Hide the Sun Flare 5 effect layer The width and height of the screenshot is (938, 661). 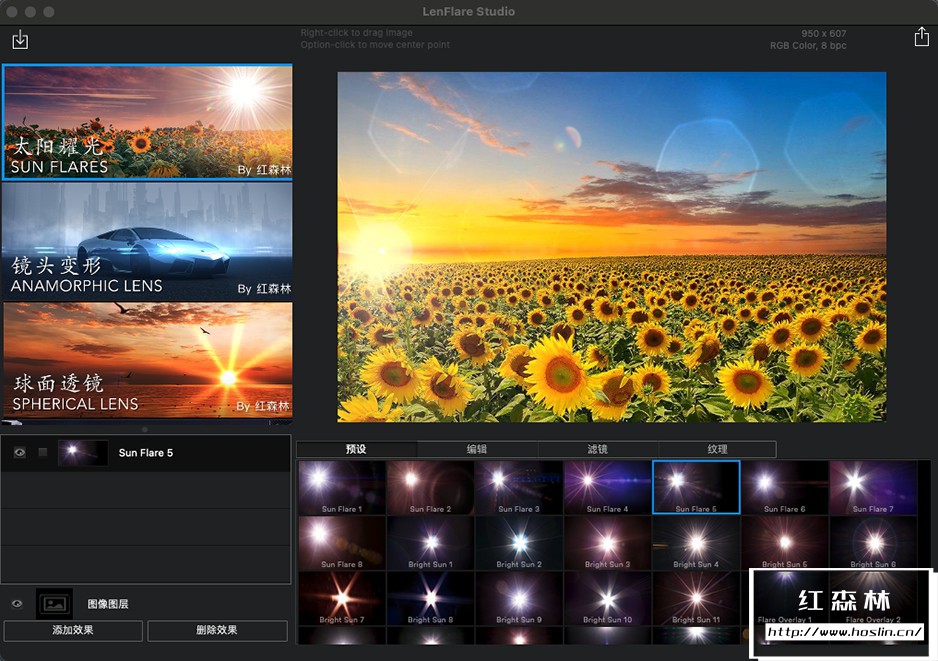click(19, 453)
